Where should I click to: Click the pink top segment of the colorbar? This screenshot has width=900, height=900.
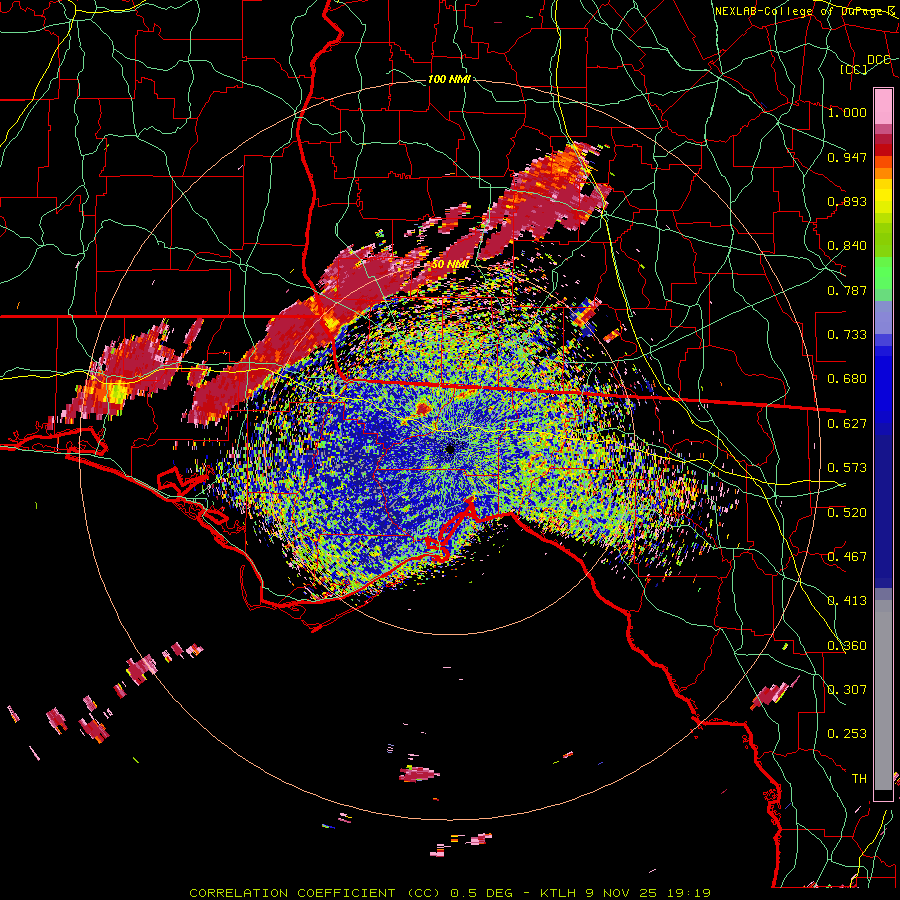[x=883, y=107]
